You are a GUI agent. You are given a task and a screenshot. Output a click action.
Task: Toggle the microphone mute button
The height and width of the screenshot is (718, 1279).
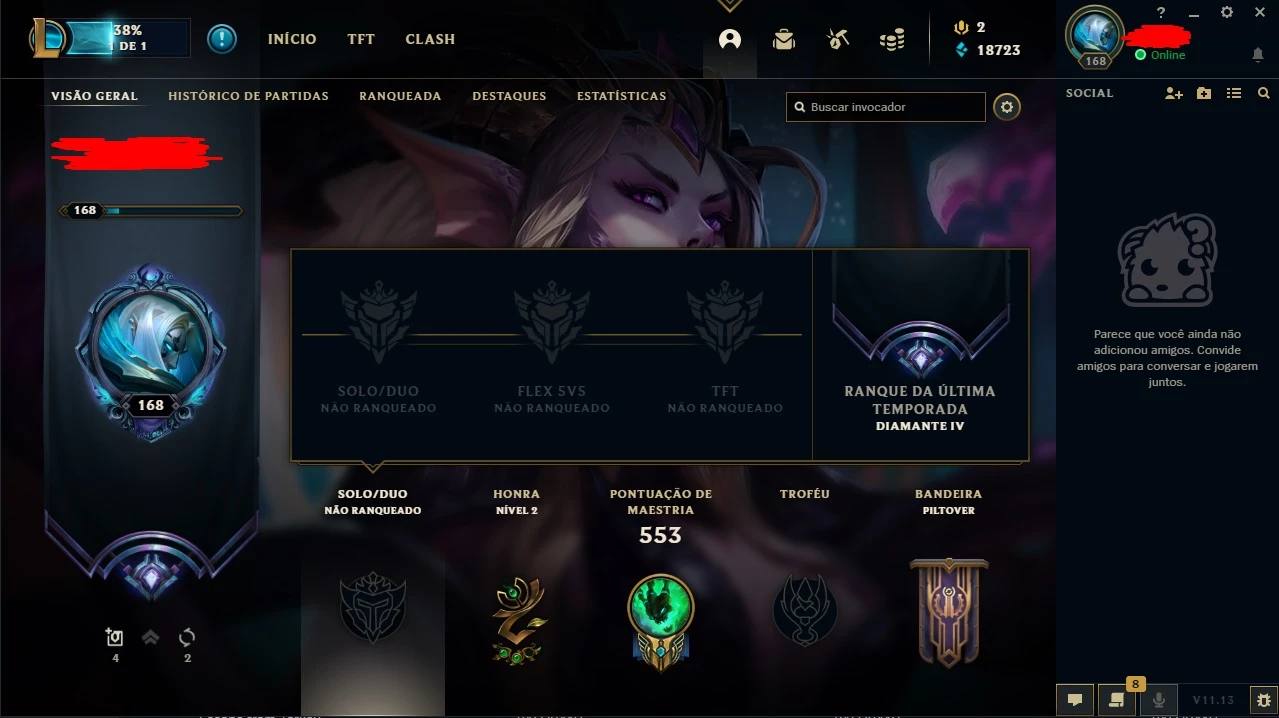[x=1159, y=700]
